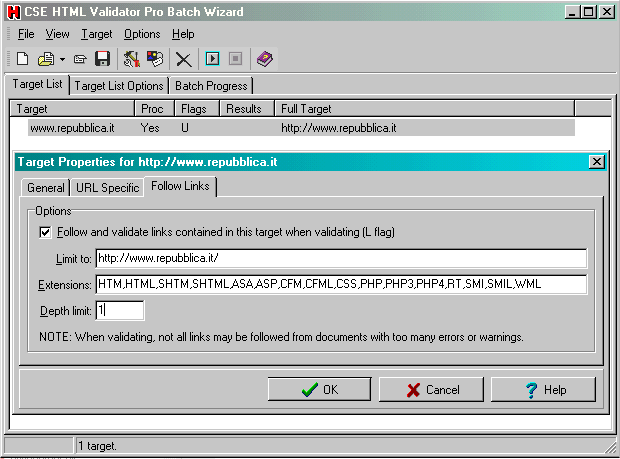Click the Open folder toolbar icon
Viewport: 620px width, 459px height.
45,59
